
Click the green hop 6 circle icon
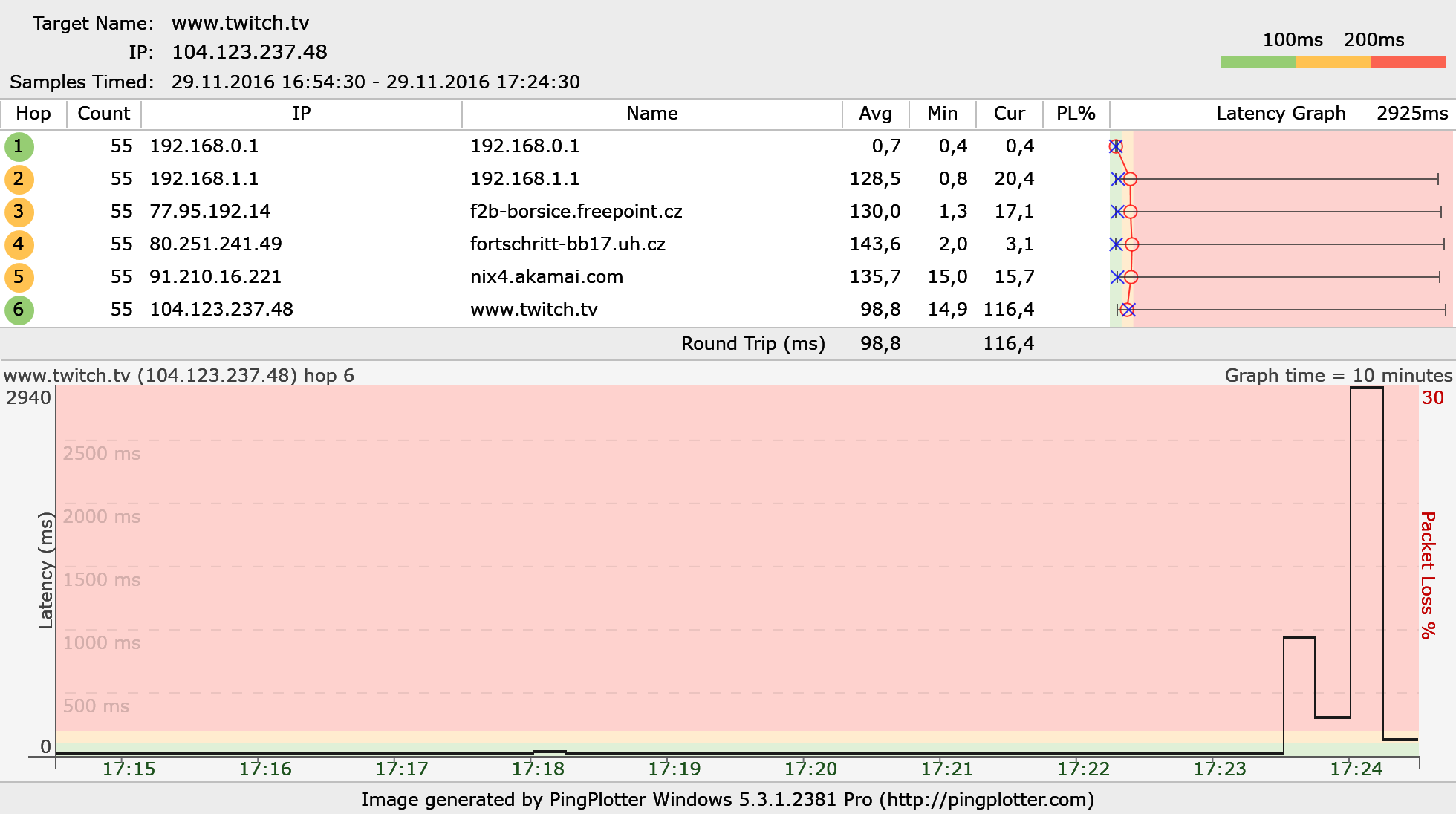pos(19,310)
